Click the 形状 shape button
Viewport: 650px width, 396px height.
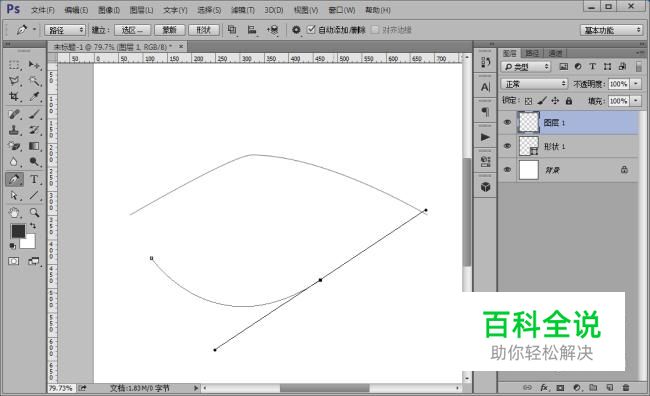(204, 30)
